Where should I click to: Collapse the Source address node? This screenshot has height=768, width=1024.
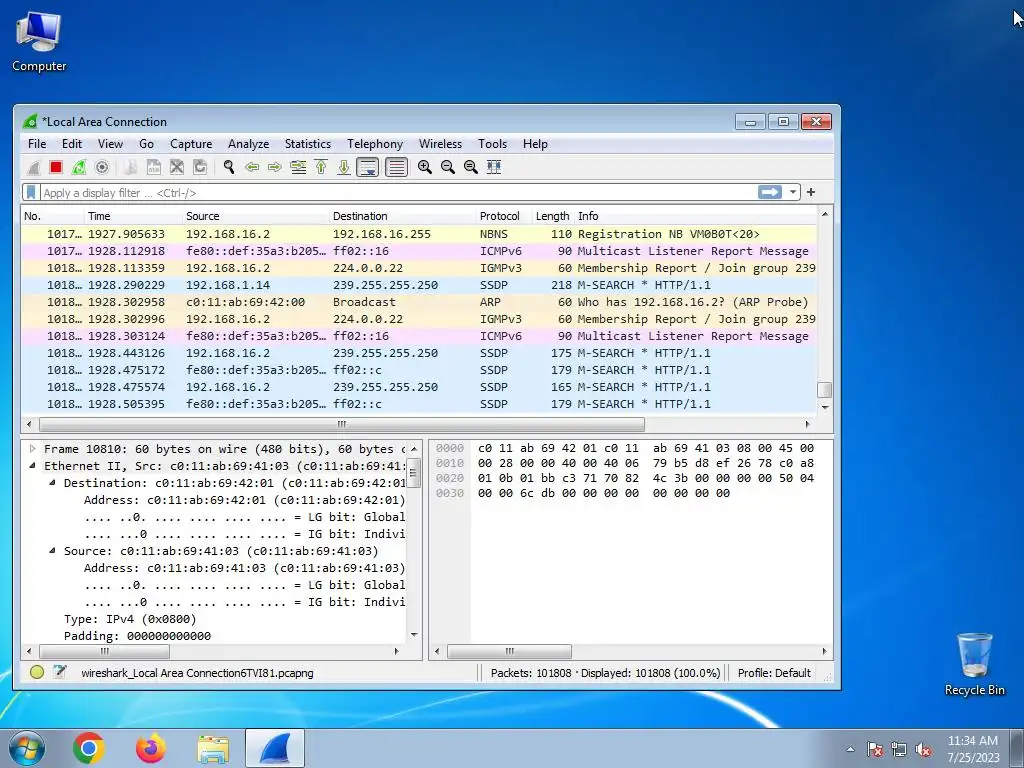pyautogui.click(x=52, y=551)
